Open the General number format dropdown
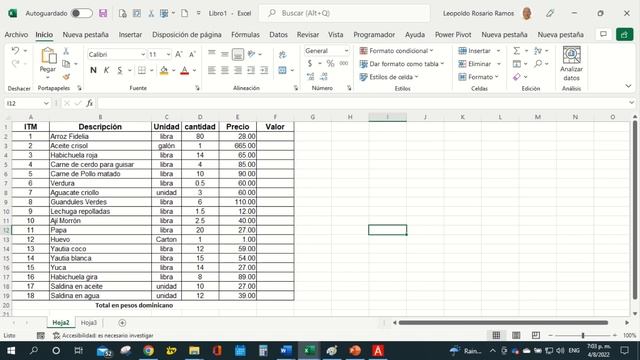Screen dimensions: 640x360 (x=346, y=51)
